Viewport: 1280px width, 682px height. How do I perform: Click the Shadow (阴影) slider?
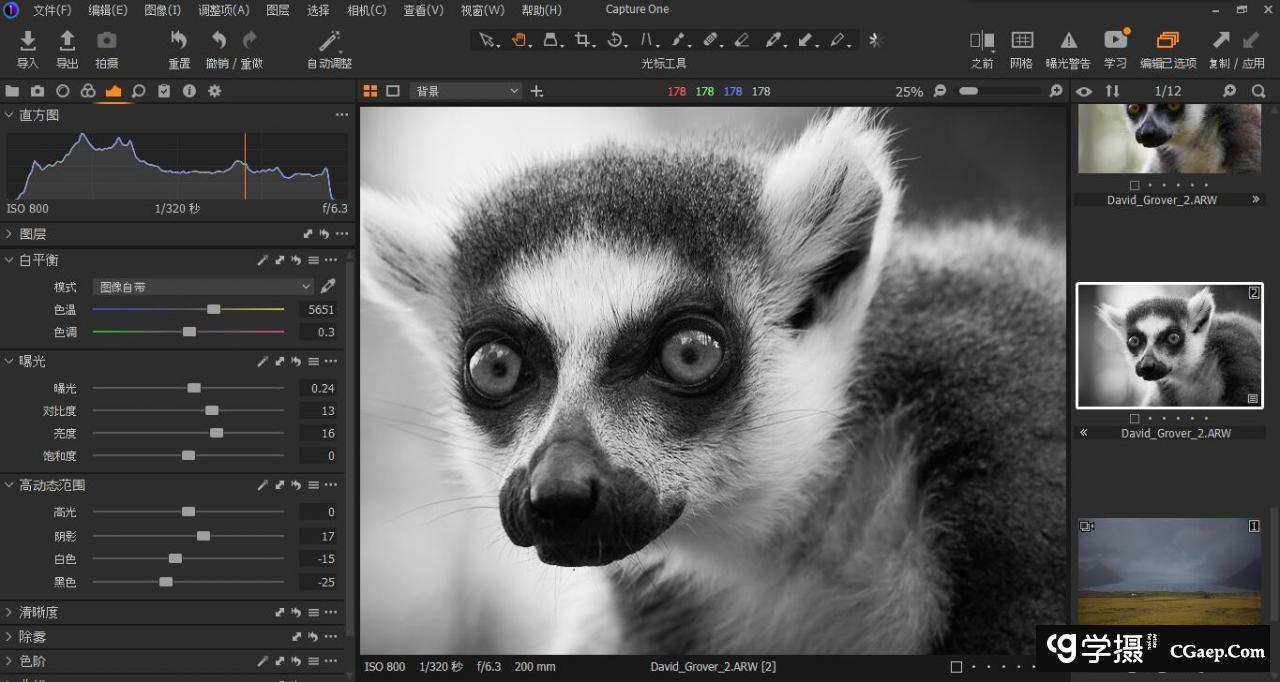click(203, 536)
